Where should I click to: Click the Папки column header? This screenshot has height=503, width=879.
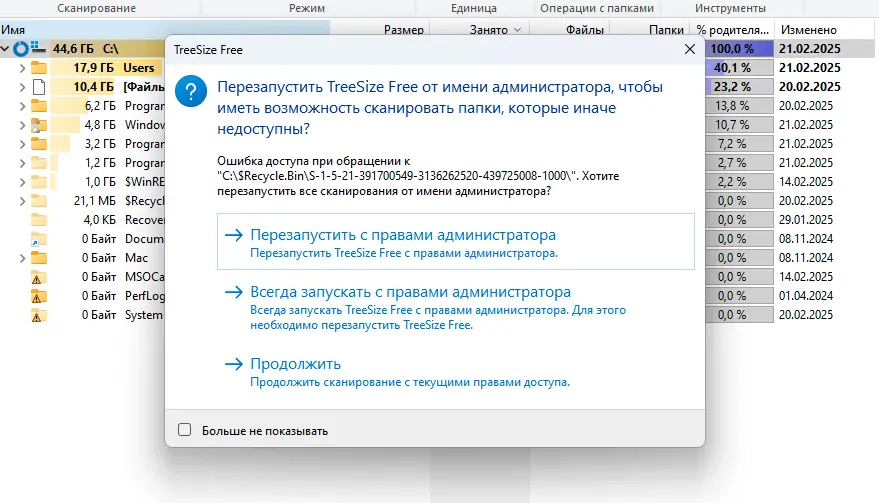pyautogui.click(x=667, y=30)
